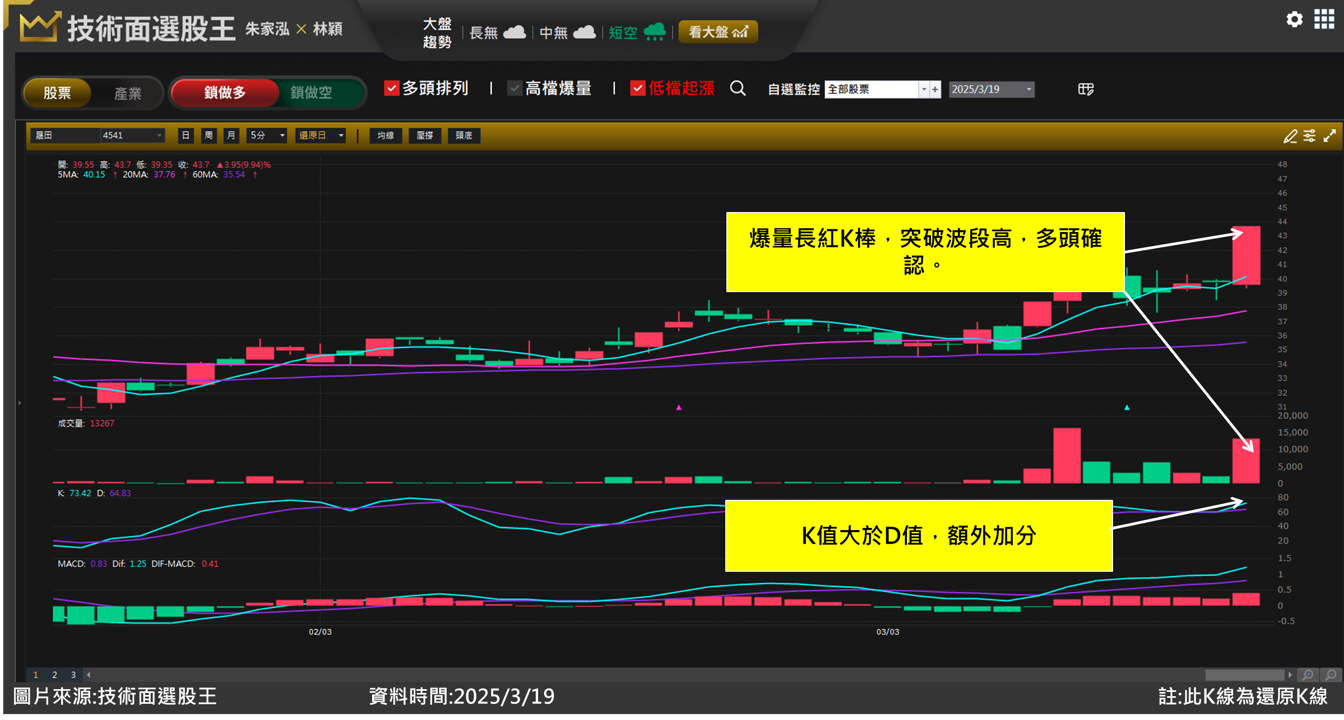Click the 壓撐 button
The image size is (1344, 720).
[425, 135]
